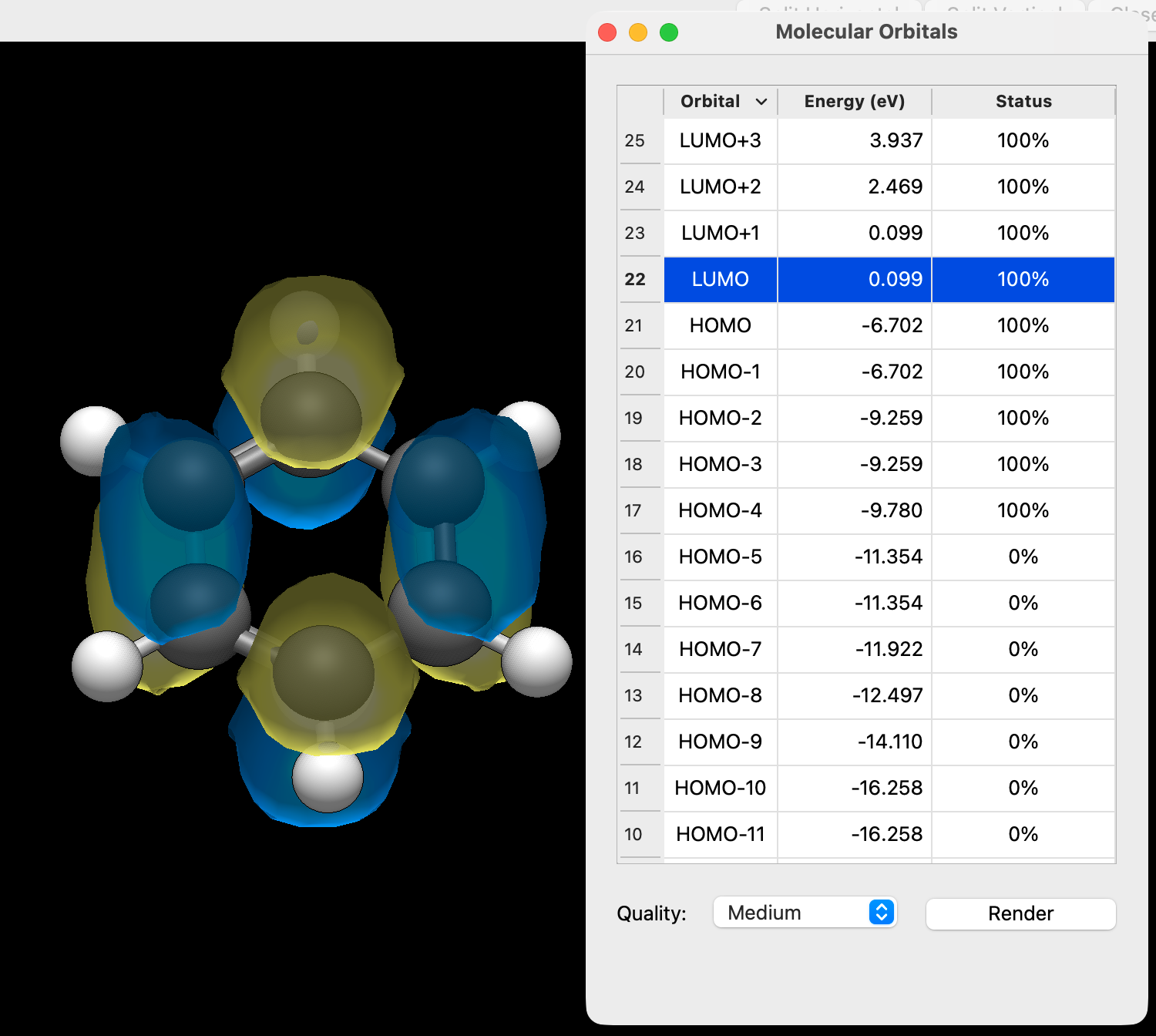Minimize the Molecular Orbitals window with yellow button

[x=638, y=32]
